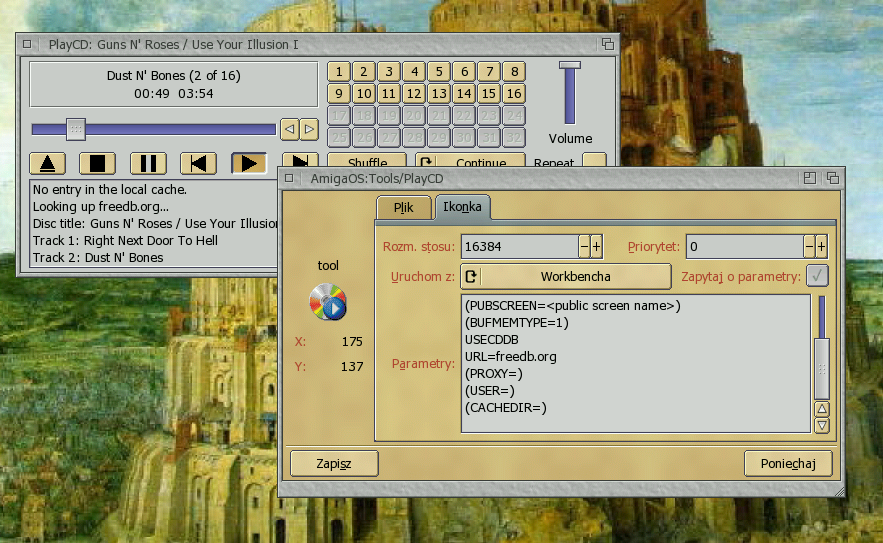Switch to the Ikonka tab
Viewport: 883px width, 543px height.
[462, 207]
